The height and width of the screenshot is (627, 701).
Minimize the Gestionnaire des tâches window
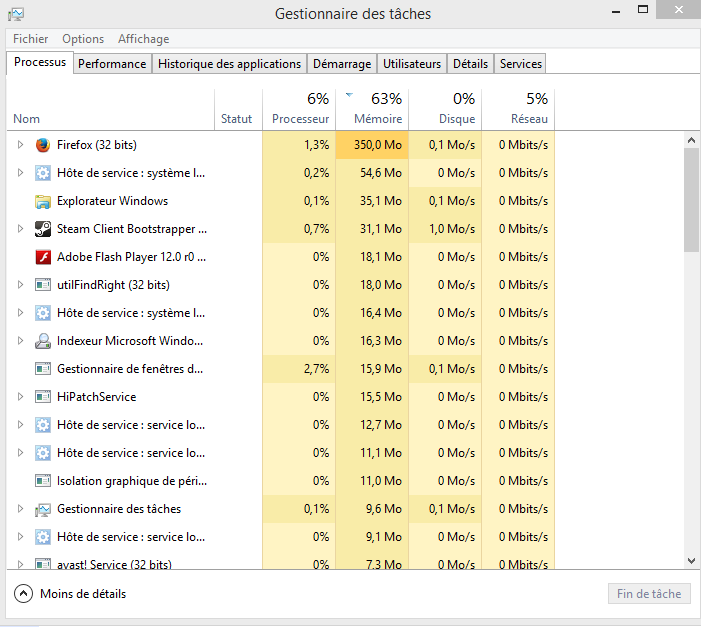click(x=616, y=11)
